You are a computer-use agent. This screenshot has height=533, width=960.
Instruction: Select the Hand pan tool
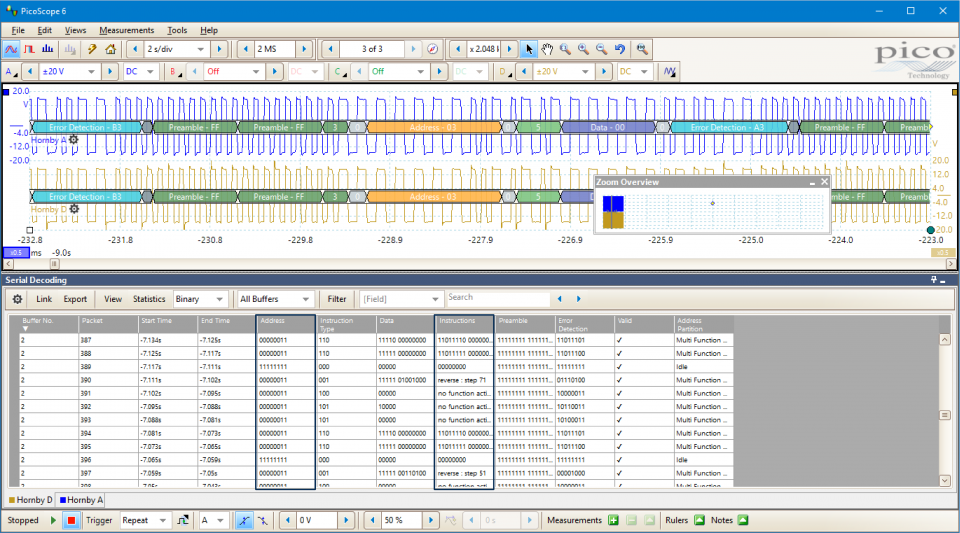(547, 49)
